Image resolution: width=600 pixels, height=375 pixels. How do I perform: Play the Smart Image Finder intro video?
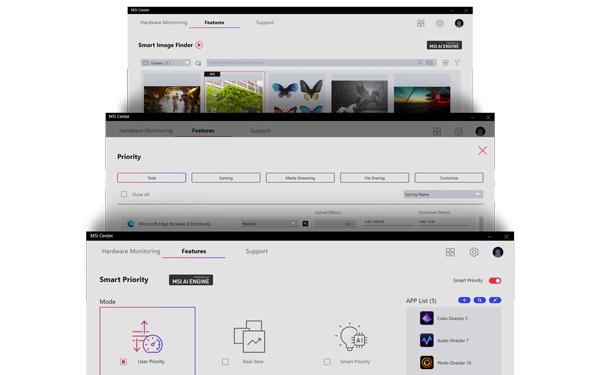click(199, 45)
